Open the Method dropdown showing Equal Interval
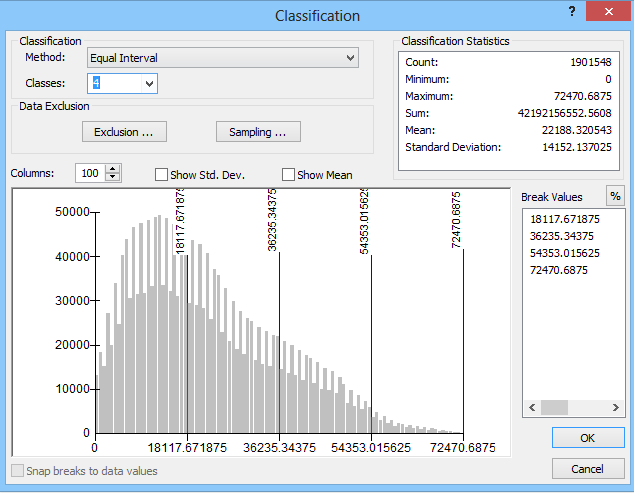This screenshot has width=634, height=493. point(222,58)
